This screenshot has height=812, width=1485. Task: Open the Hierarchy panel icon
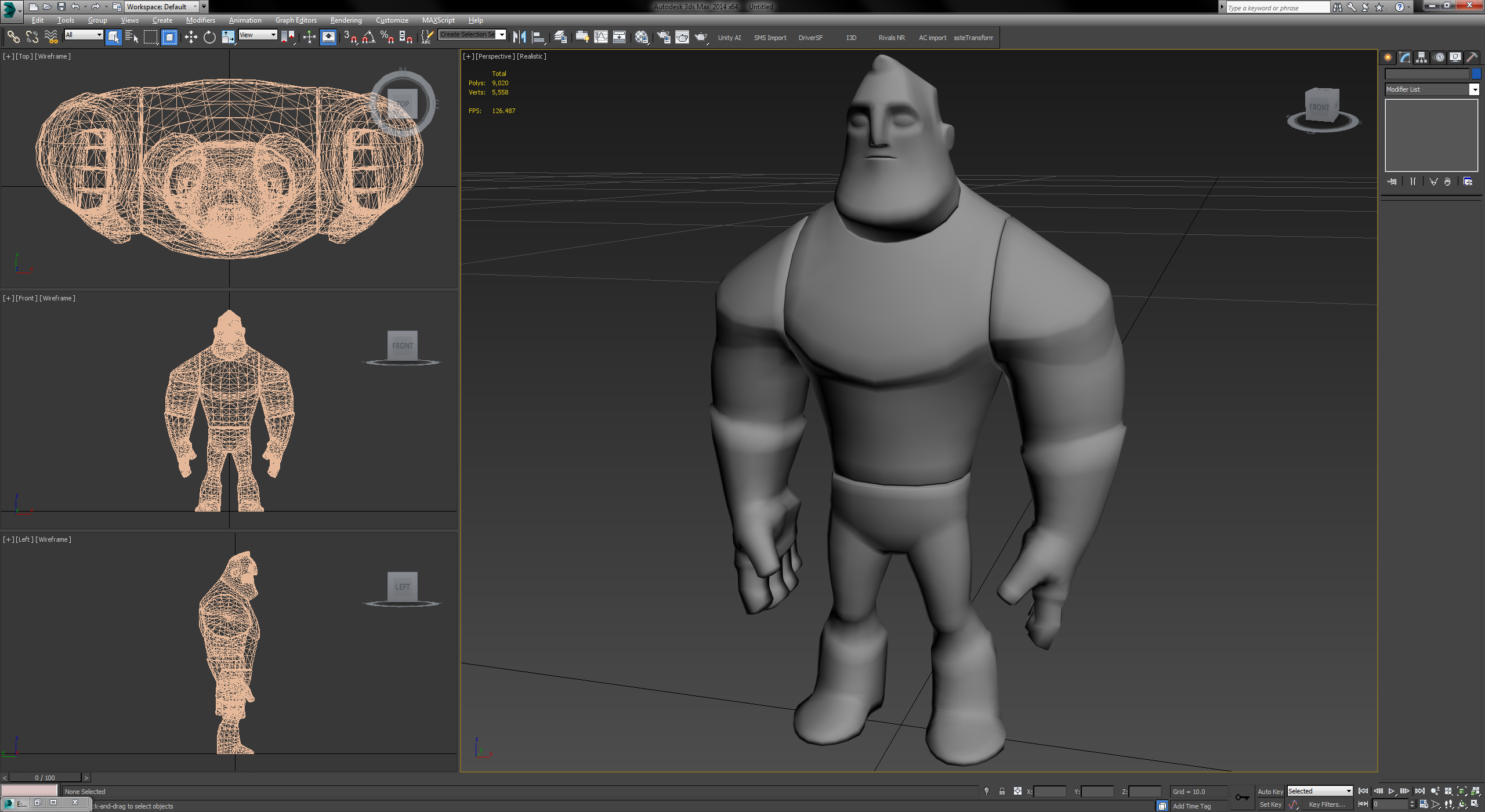click(x=1421, y=58)
